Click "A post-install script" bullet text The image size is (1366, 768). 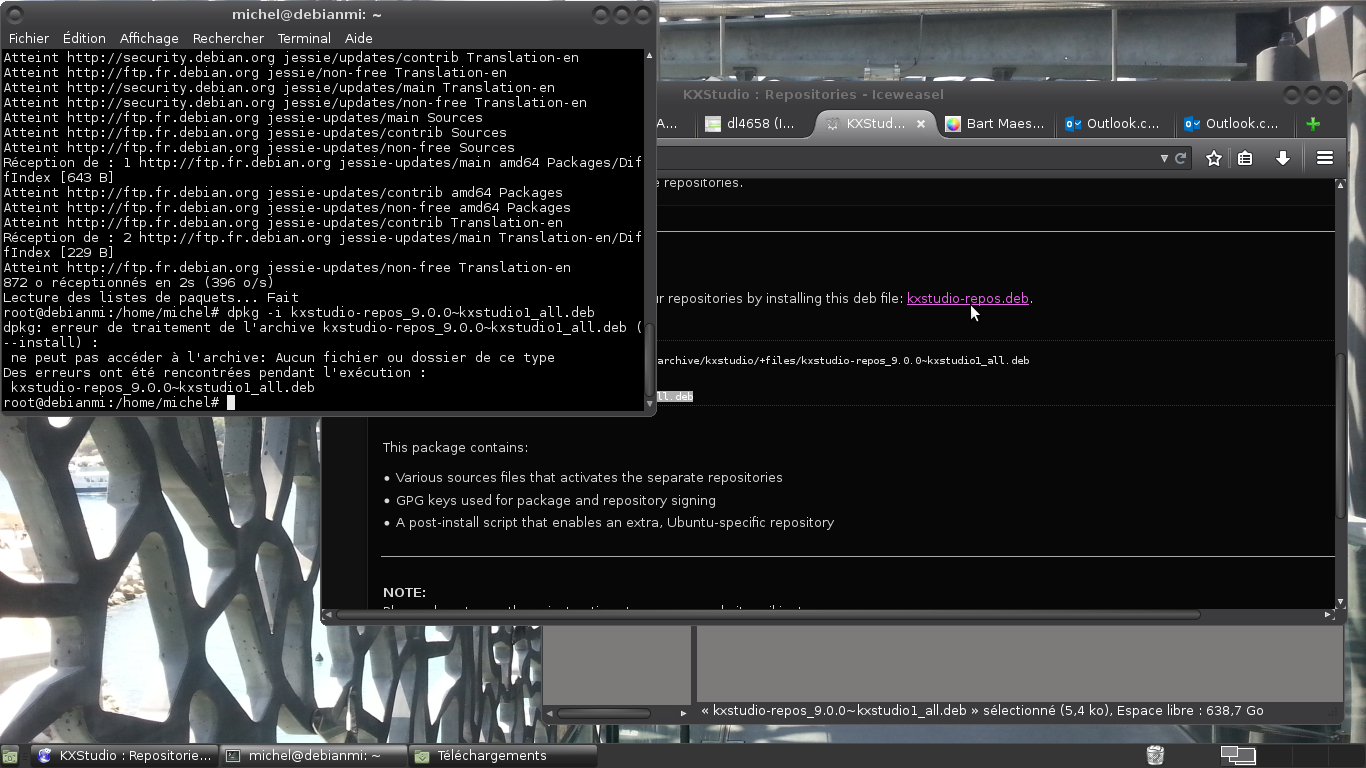tap(615, 522)
